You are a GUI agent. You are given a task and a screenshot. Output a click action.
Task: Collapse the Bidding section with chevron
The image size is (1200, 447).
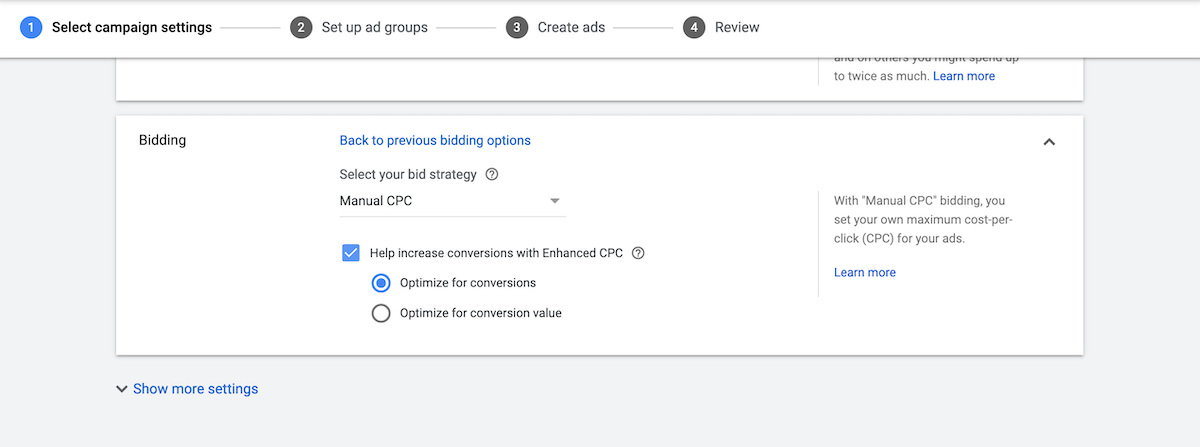point(1049,142)
